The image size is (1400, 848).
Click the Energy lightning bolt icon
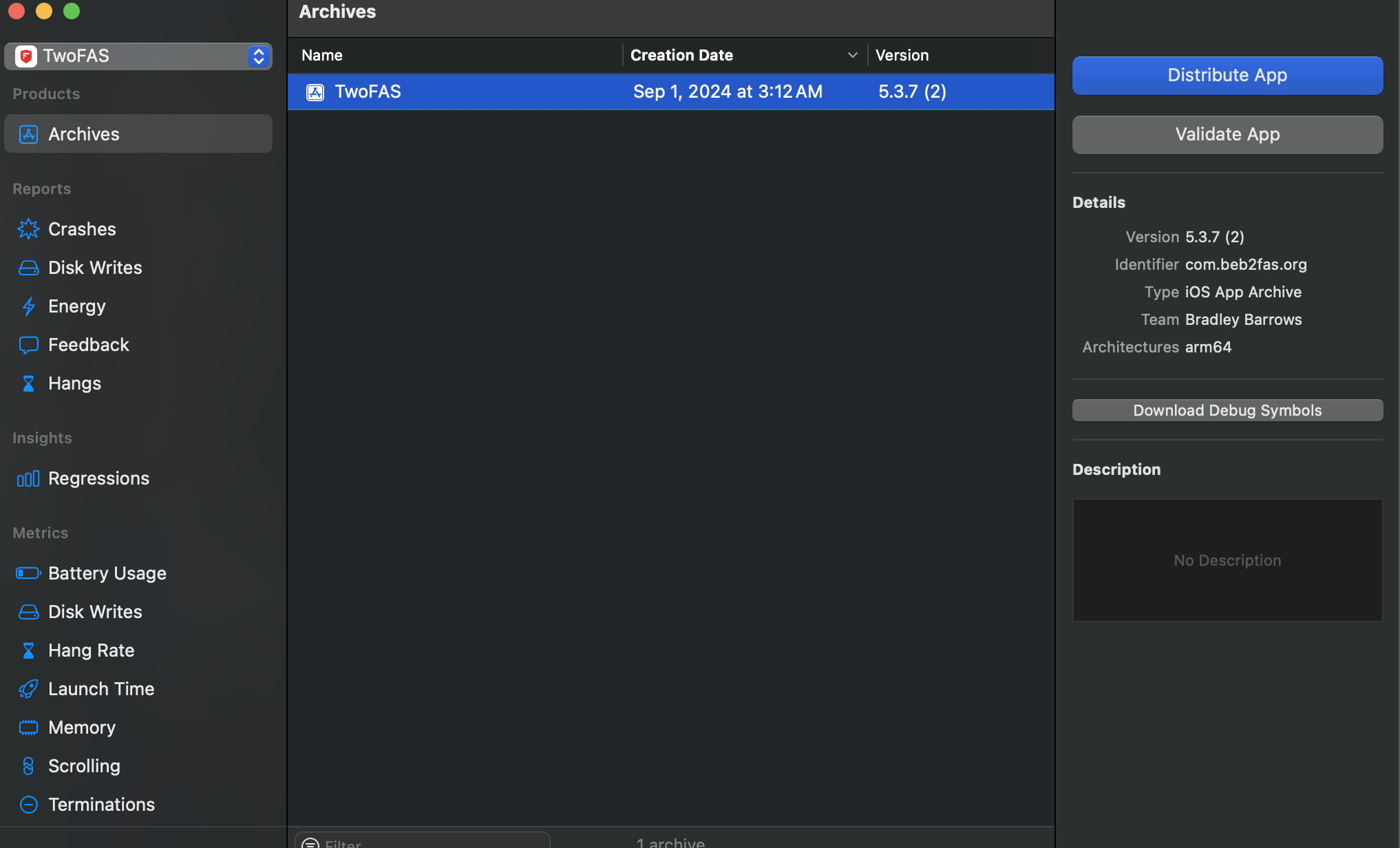pyautogui.click(x=28, y=306)
